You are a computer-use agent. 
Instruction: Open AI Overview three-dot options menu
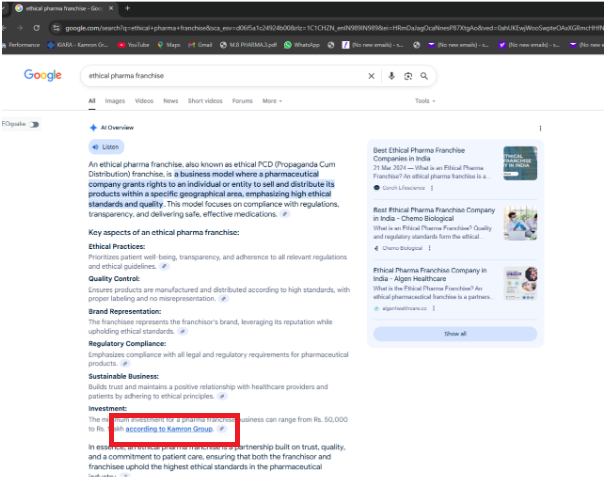click(x=540, y=128)
